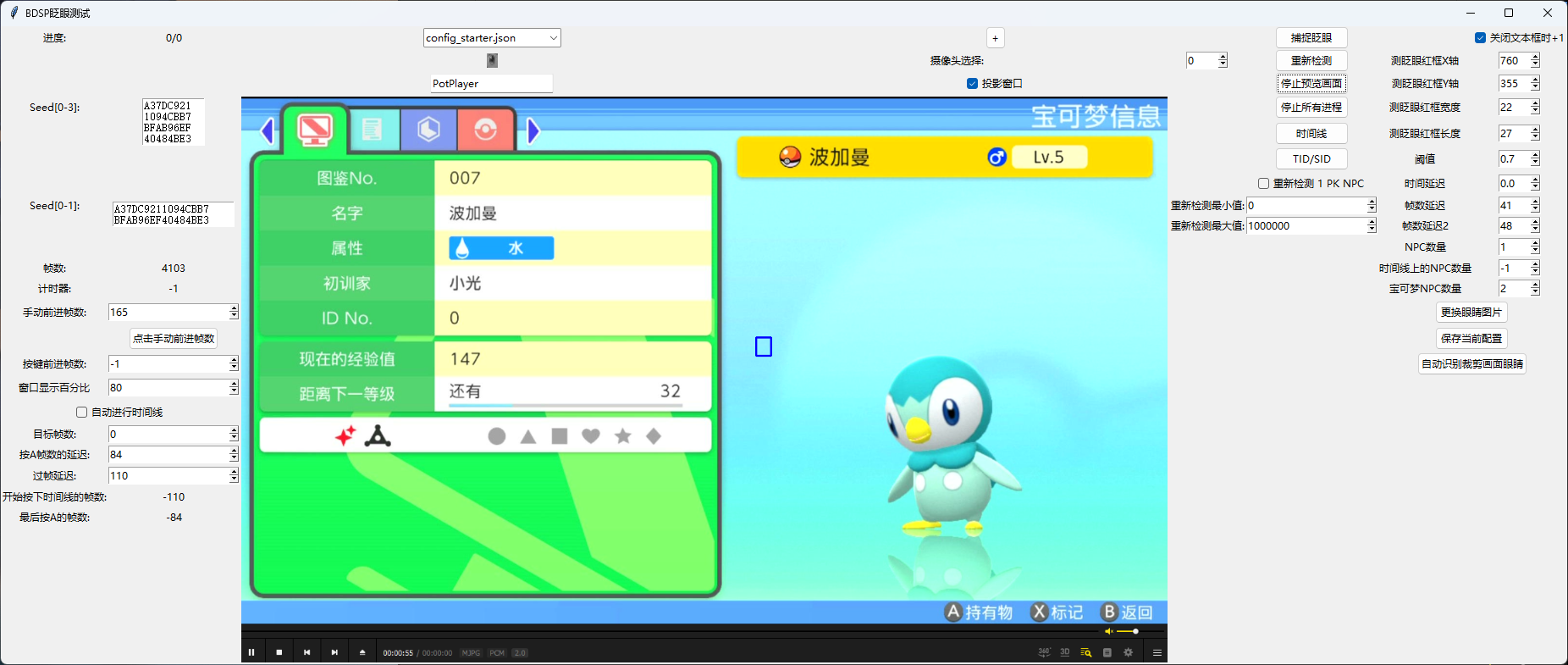
Task: Toggle 360° video mode icon
Action: pyautogui.click(x=1044, y=652)
